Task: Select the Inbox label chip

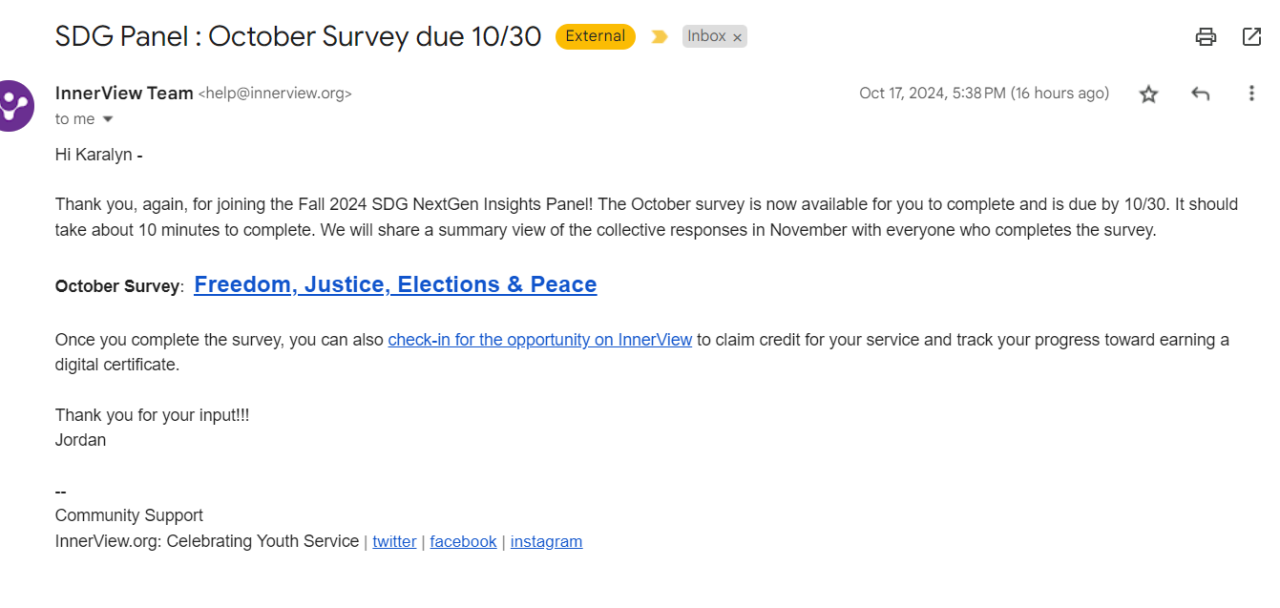Action: pos(706,37)
